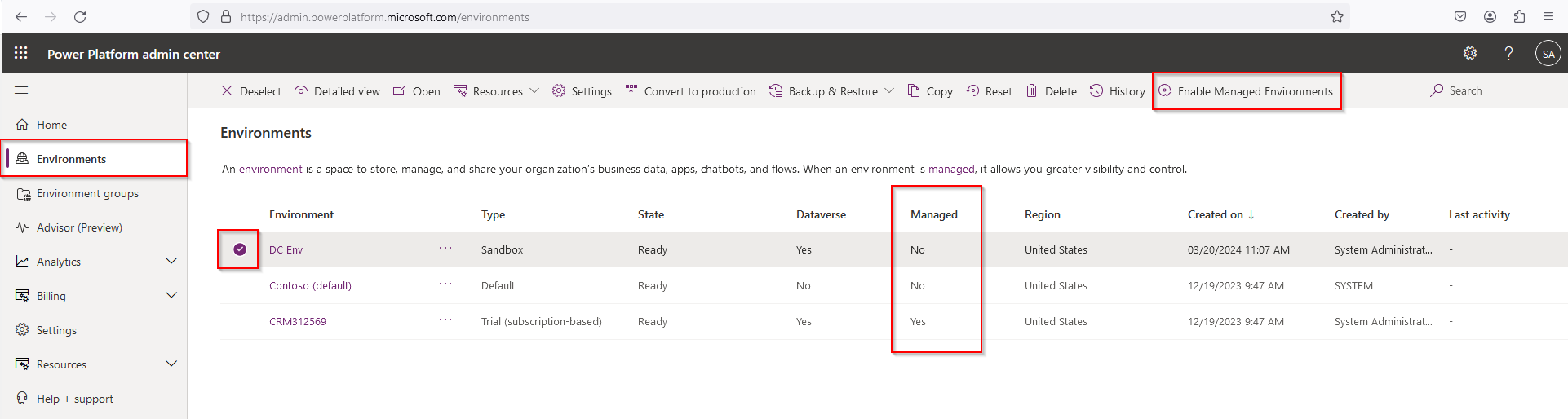1568x419 pixels.
Task: Click the Delete trash icon
Action: point(1051,91)
